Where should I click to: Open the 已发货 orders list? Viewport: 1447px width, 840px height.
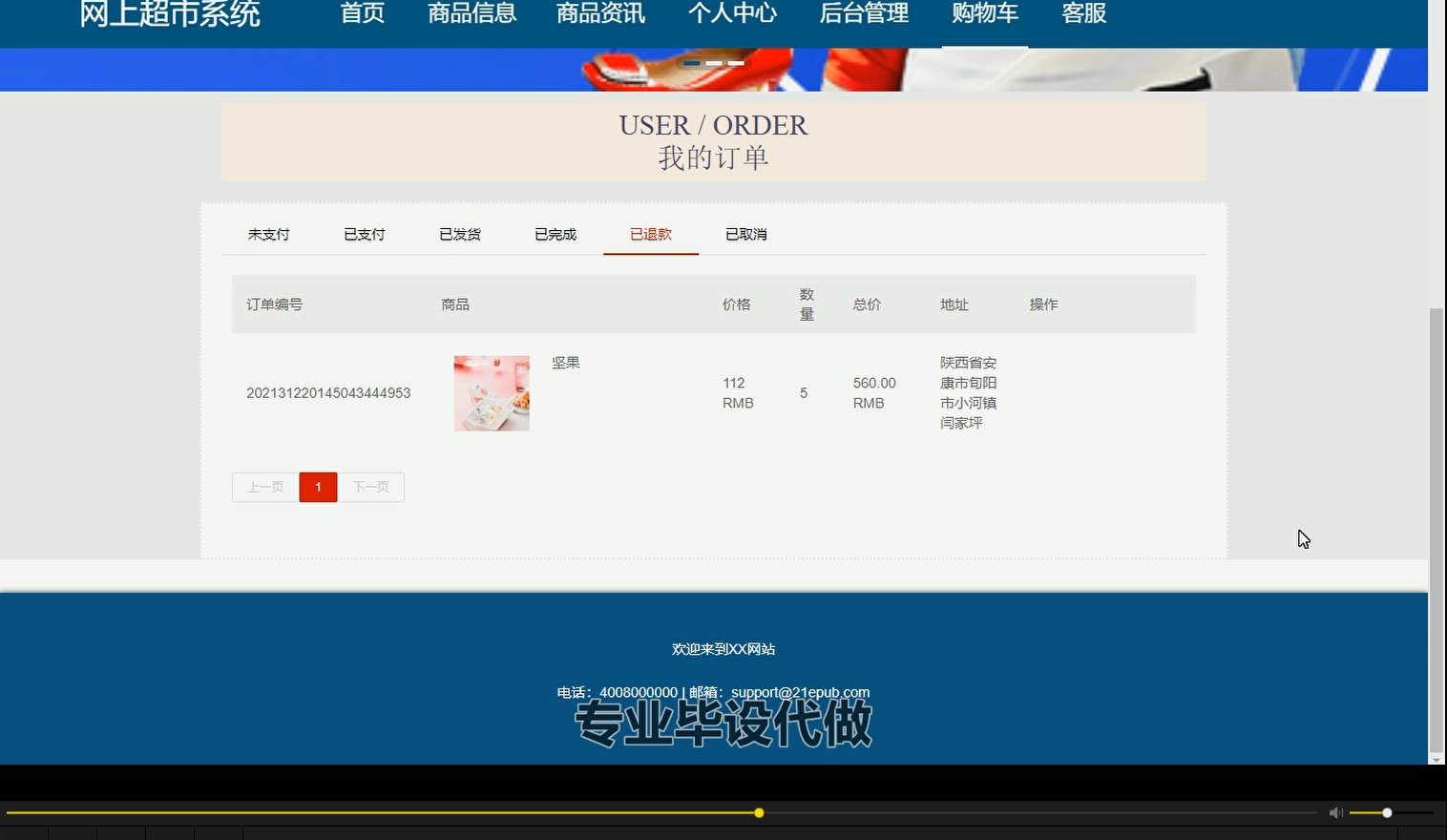pos(459,234)
